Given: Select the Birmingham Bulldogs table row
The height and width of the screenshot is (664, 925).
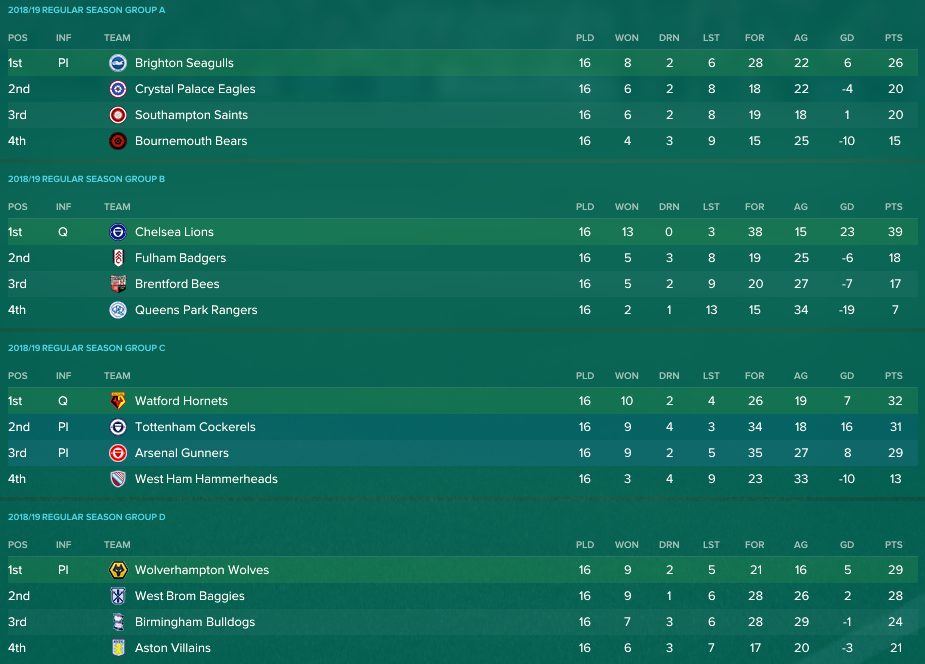Looking at the screenshot, I should pos(462,622).
